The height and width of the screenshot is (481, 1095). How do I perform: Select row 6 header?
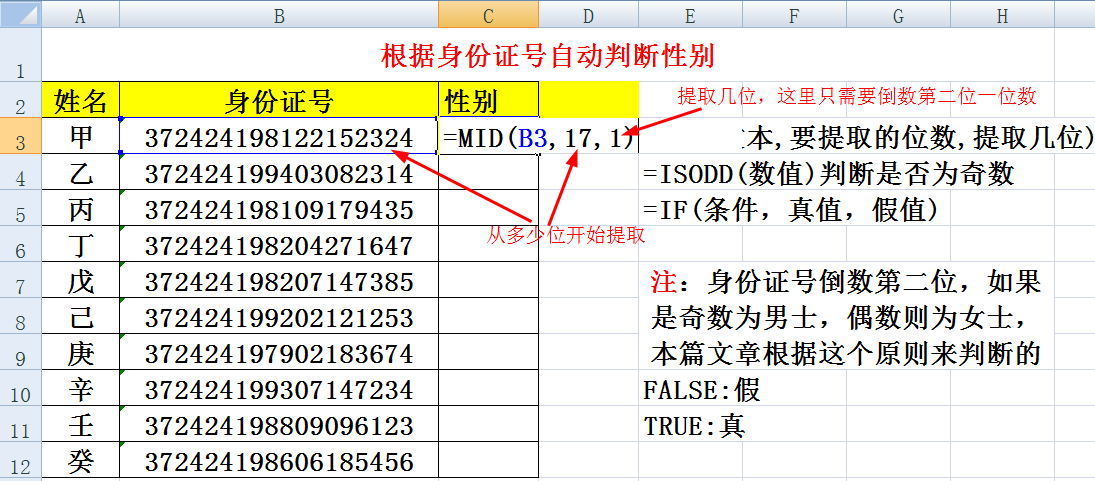click(21, 244)
